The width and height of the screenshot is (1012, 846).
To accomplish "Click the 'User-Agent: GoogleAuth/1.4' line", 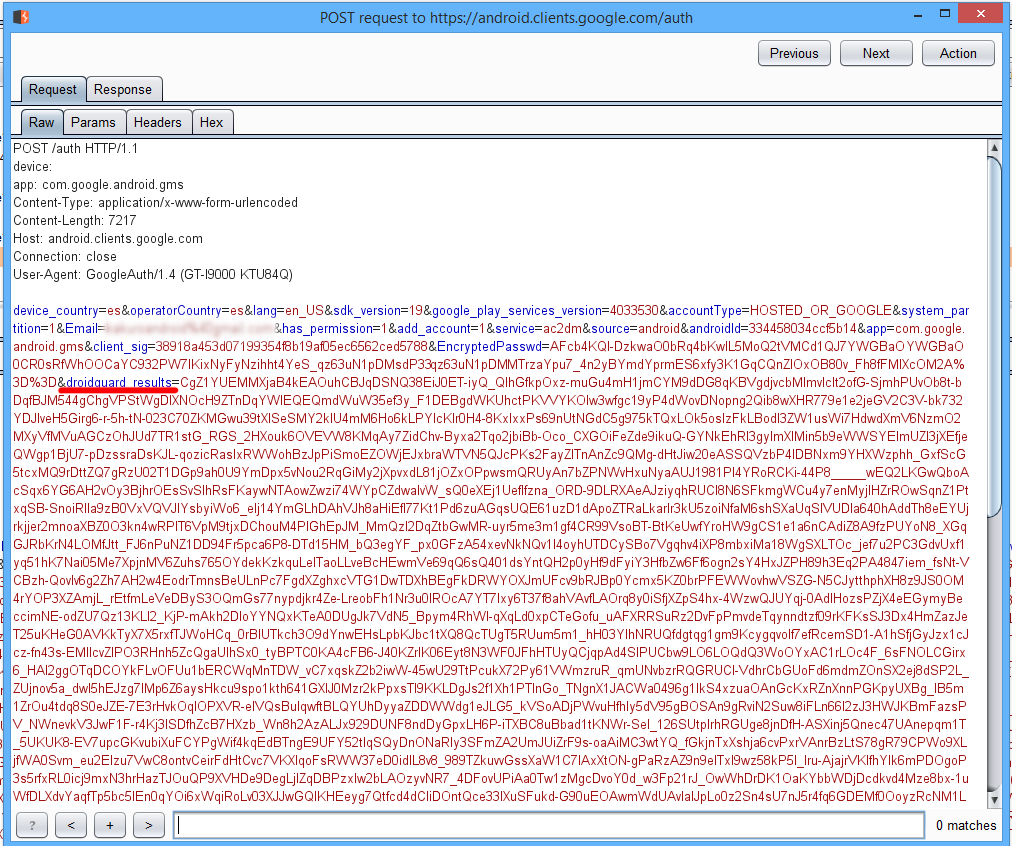I will click(x=152, y=275).
